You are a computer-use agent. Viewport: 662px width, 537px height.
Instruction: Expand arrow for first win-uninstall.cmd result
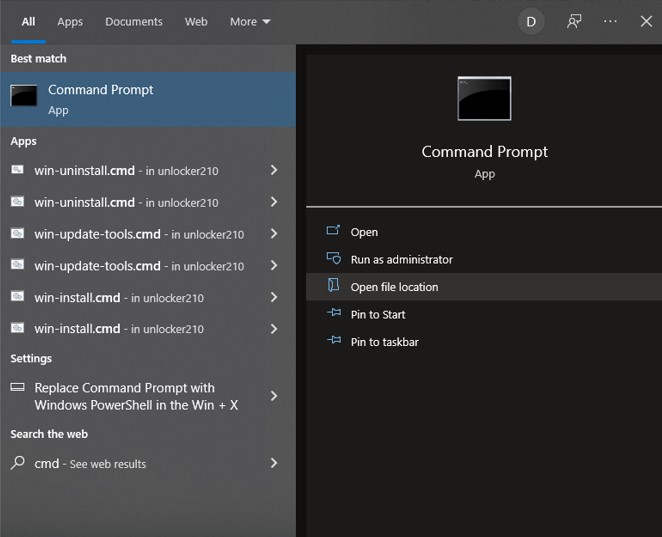[x=274, y=170]
